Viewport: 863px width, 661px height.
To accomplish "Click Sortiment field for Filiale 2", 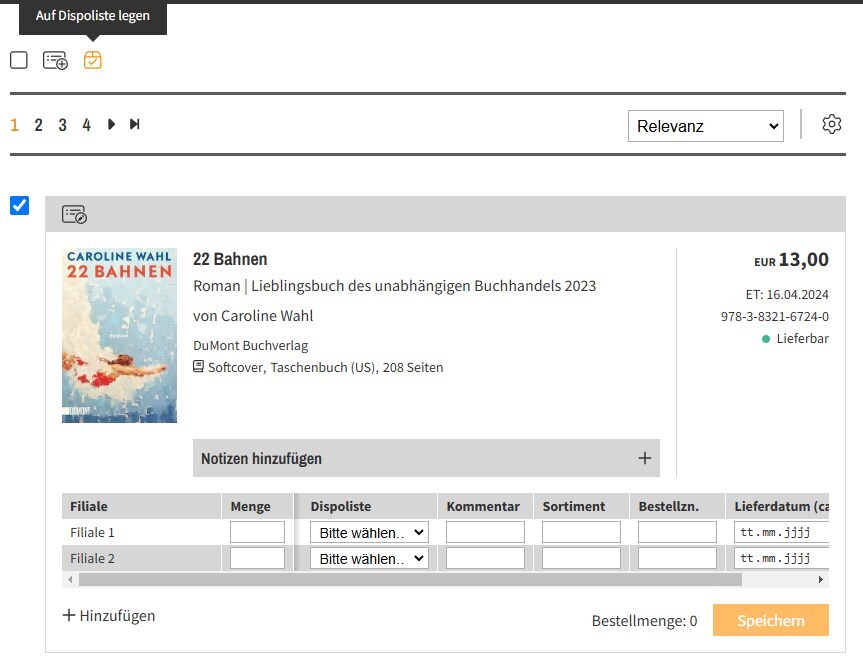I will coord(581,558).
